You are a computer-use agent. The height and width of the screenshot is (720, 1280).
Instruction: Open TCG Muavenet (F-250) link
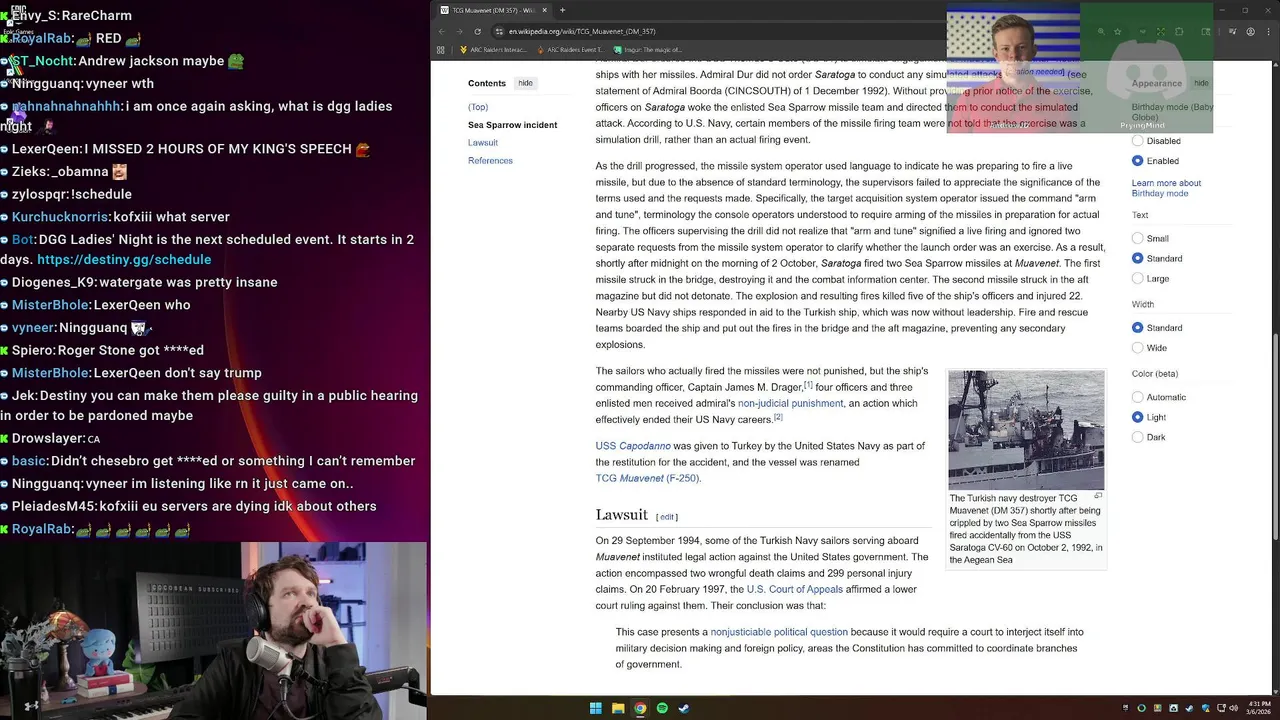click(647, 478)
